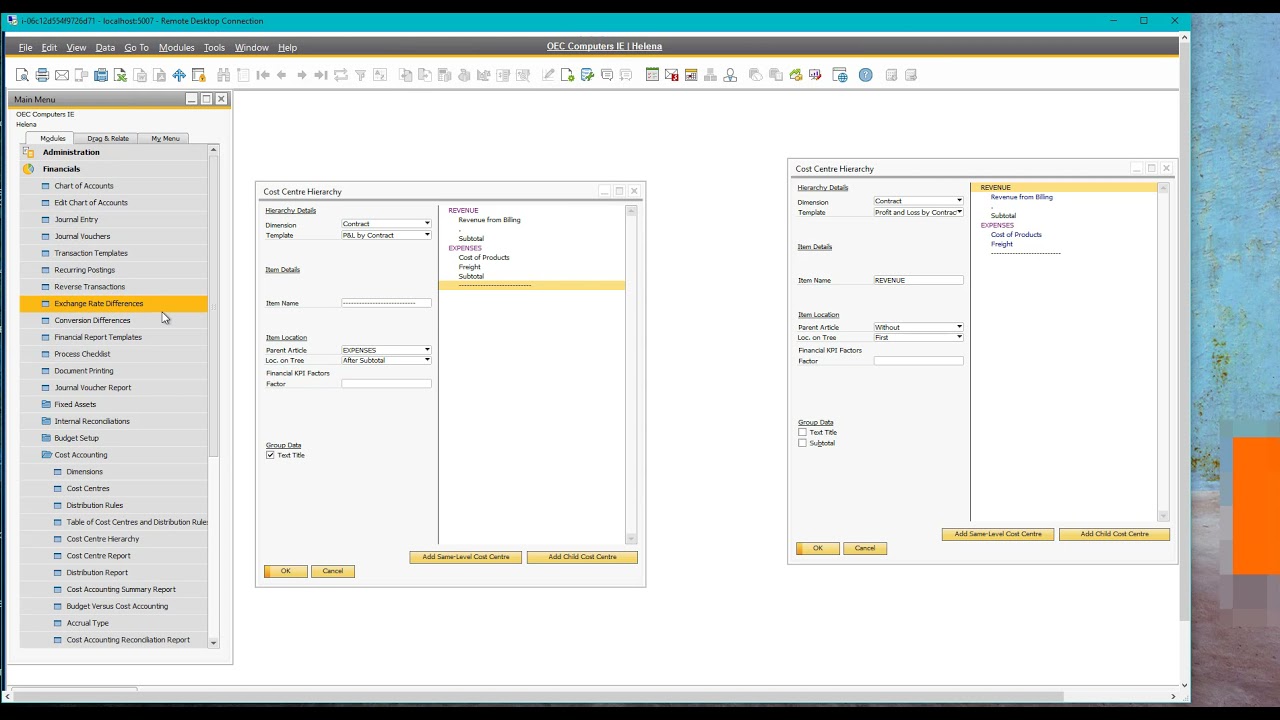This screenshot has width=1280, height=720.
Task: Click the Print toolbar icon
Action: pyautogui.click(x=42, y=75)
